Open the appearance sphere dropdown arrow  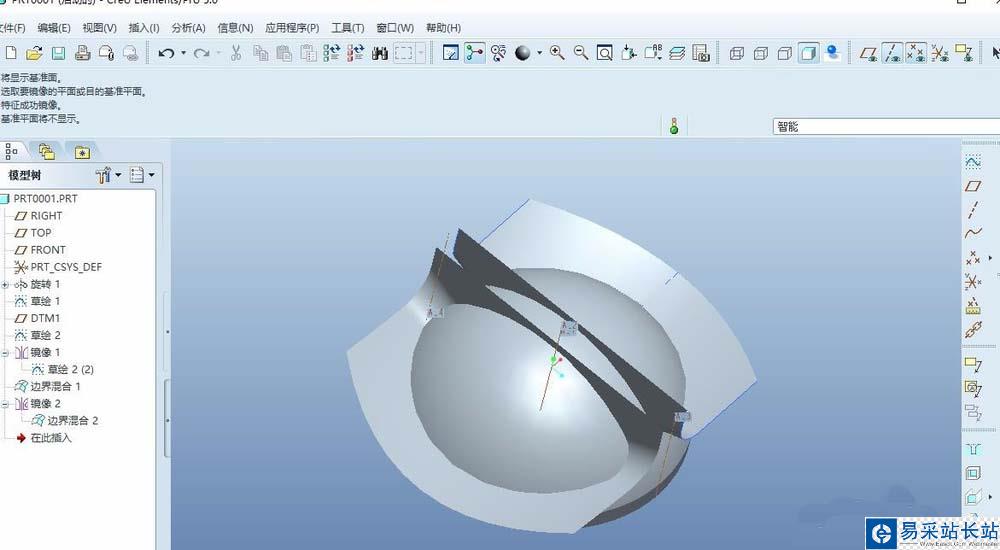[x=540, y=53]
